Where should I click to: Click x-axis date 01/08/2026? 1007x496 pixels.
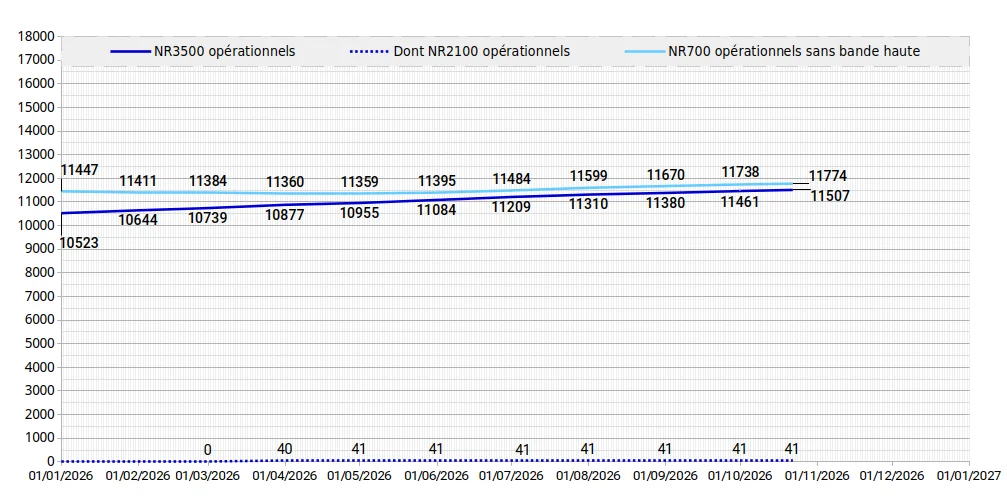click(x=588, y=476)
